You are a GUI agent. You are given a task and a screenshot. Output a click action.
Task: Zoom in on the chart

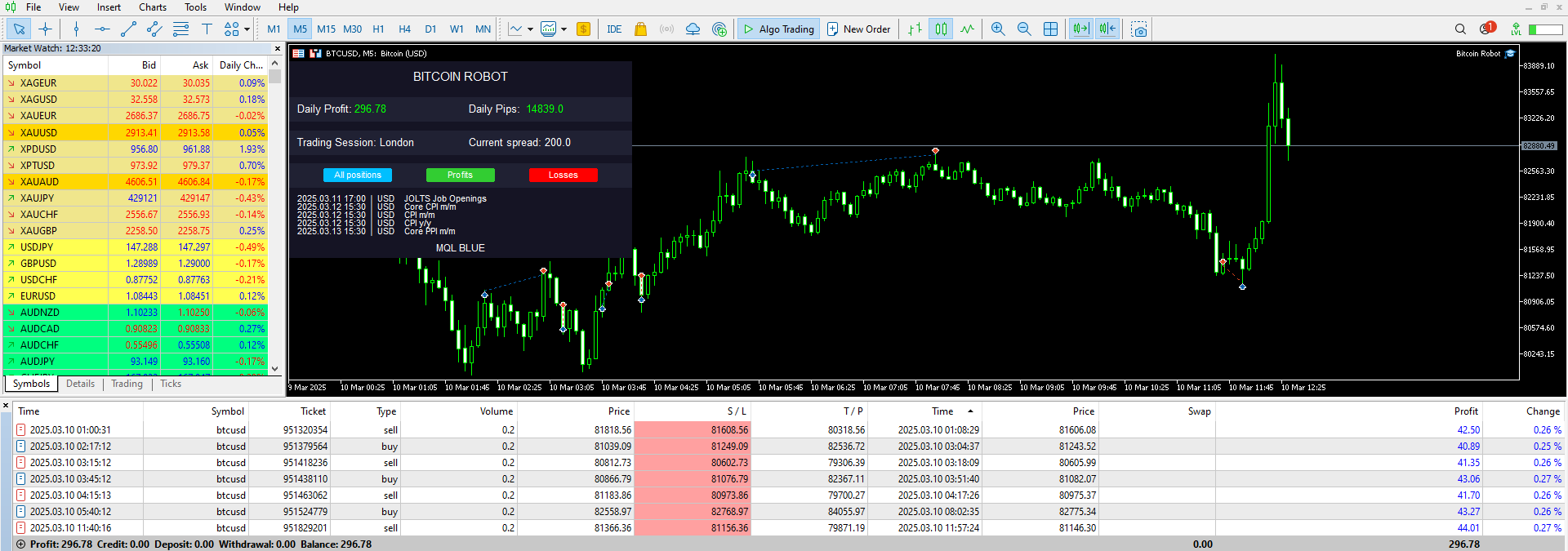pos(998,29)
